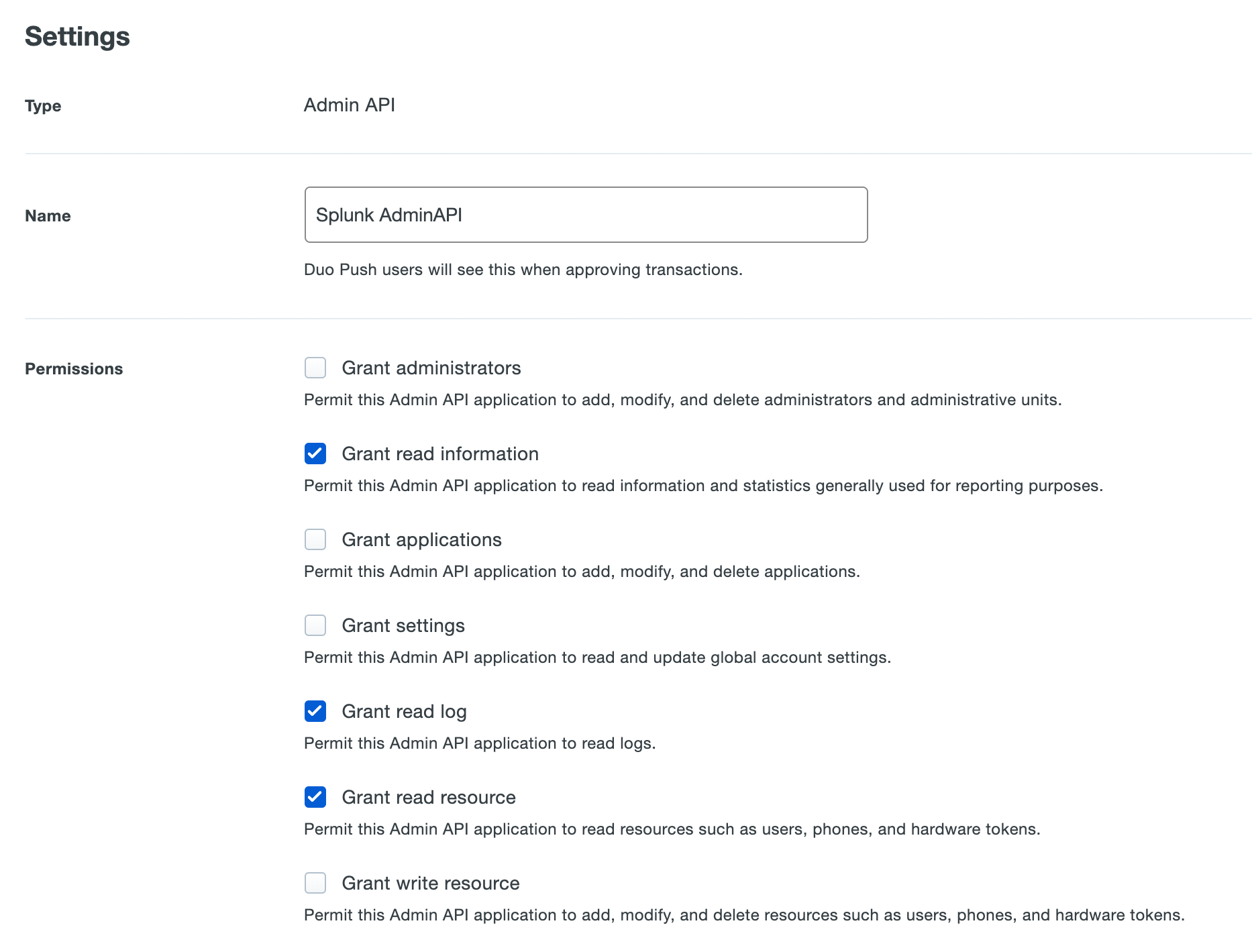Click the Grant administrators label text
This screenshot has height=952, width=1252.
tap(432, 368)
